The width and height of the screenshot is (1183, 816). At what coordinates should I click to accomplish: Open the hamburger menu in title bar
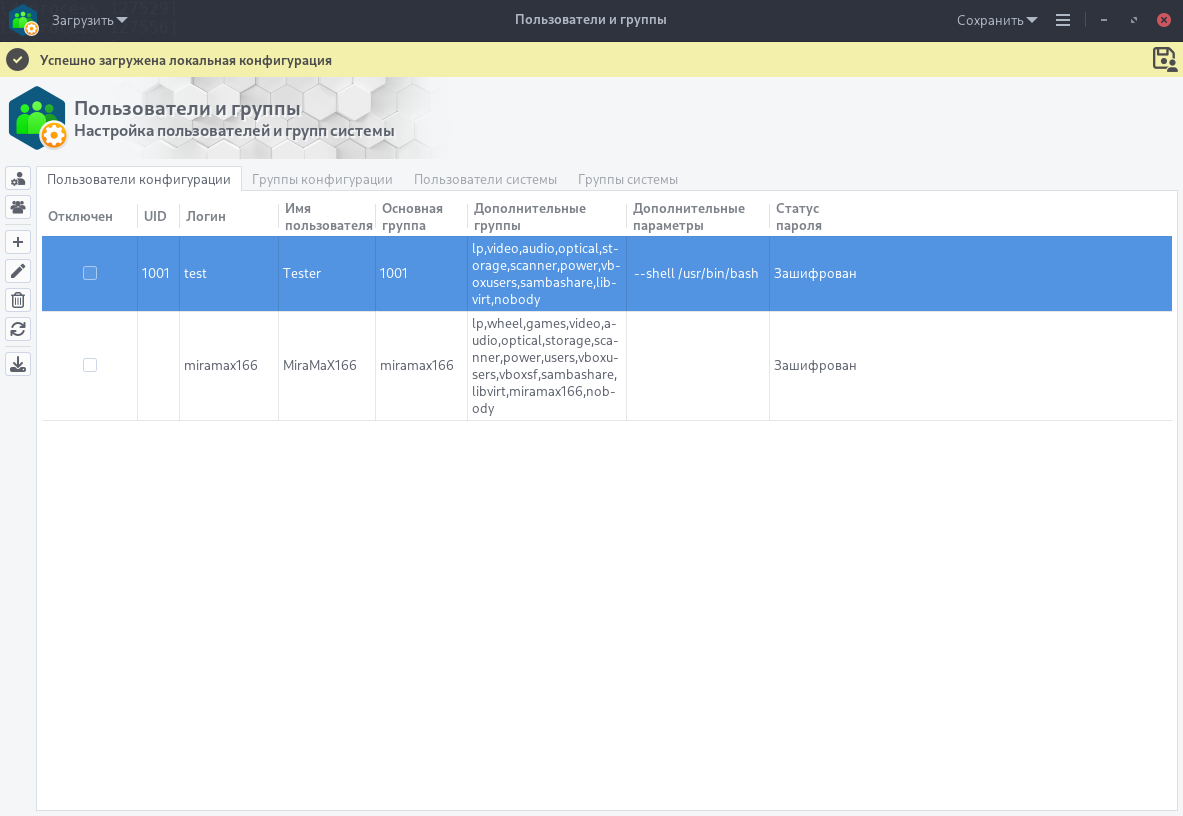(1063, 20)
